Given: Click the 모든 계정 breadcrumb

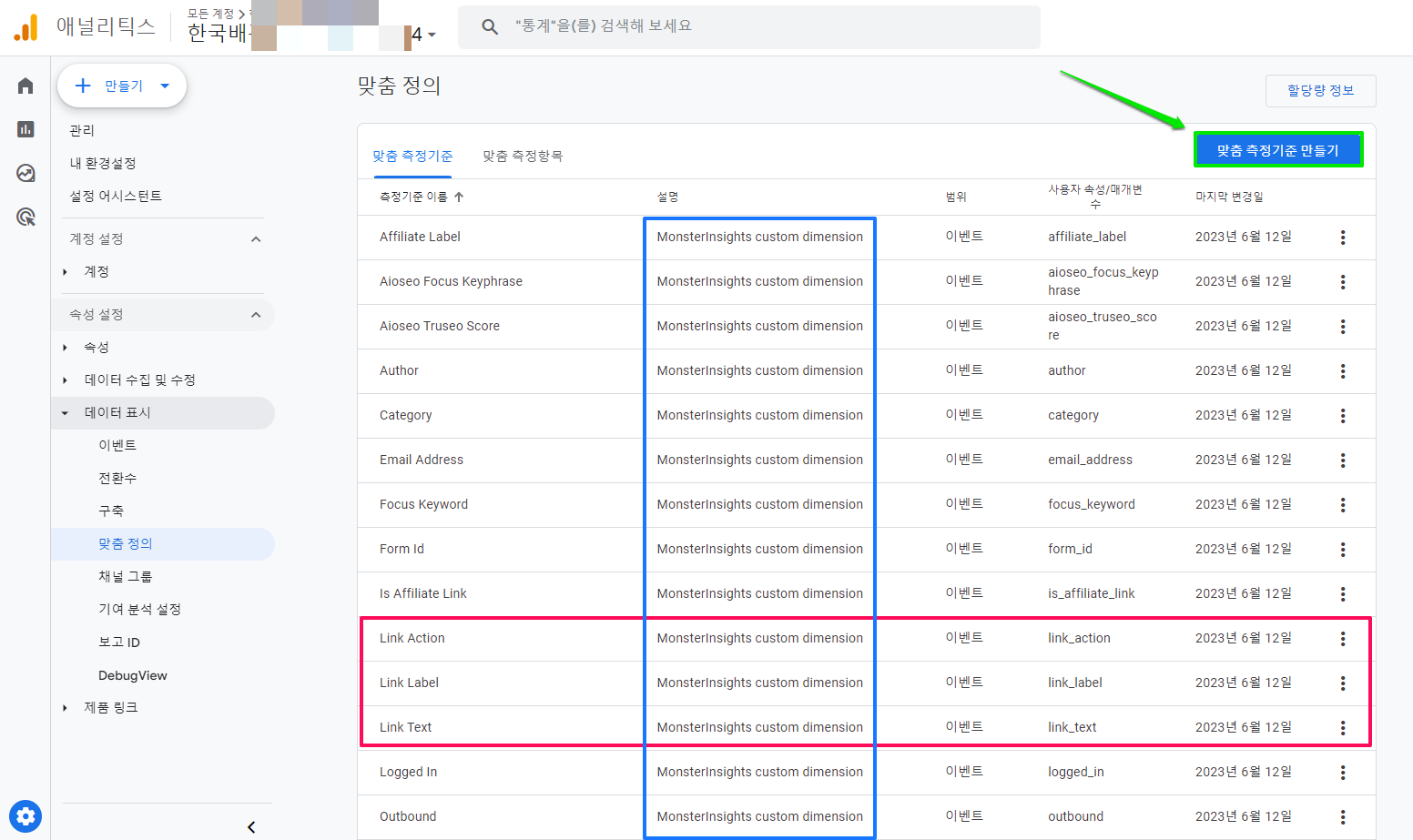Looking at the screenshot, I should pos(211,14).
